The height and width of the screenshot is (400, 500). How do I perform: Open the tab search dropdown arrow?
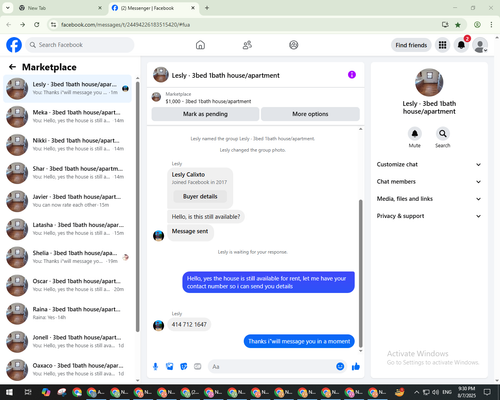8,8
